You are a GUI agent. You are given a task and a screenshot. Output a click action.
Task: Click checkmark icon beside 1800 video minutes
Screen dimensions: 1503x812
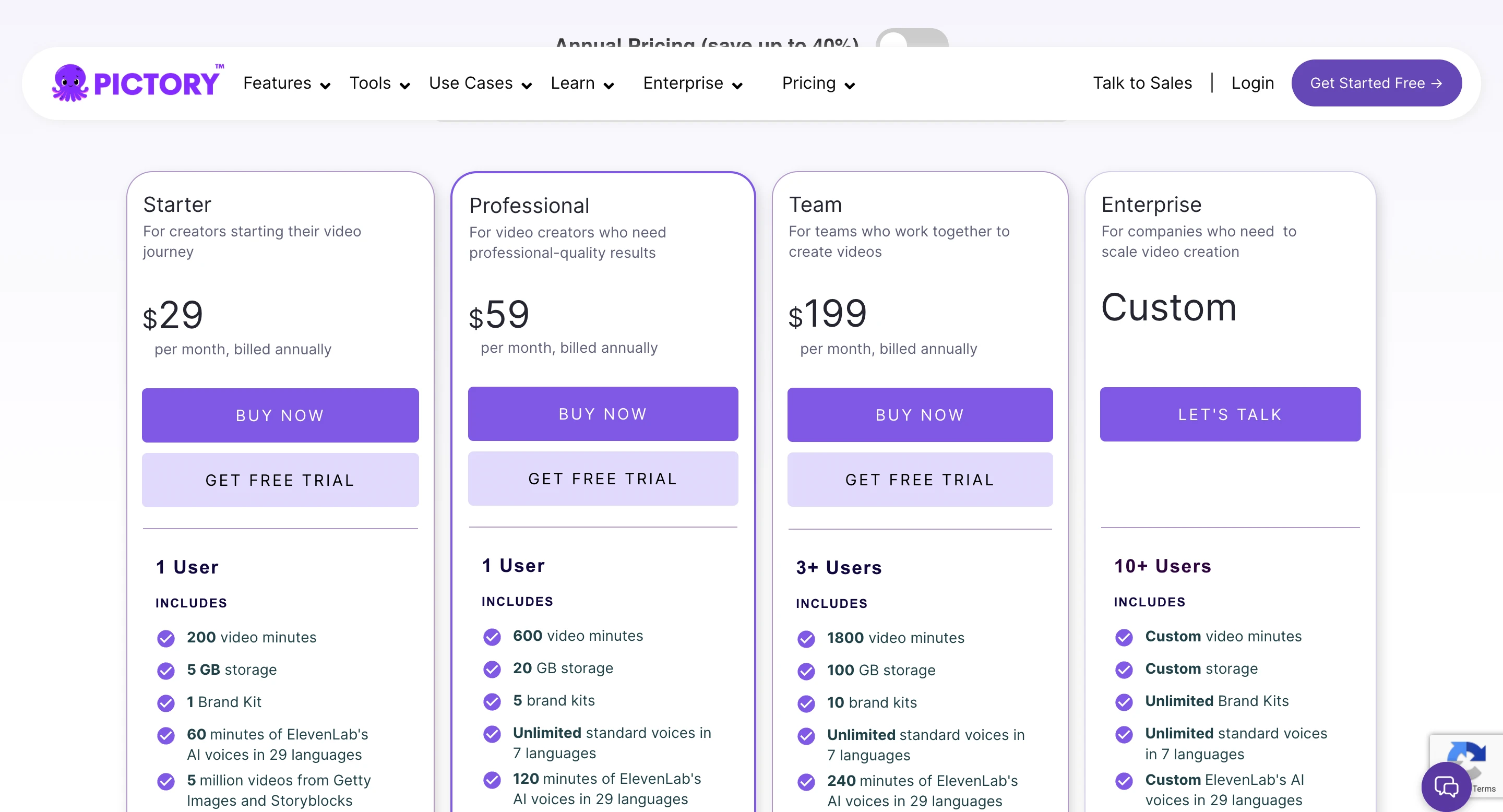coord(806,639)
